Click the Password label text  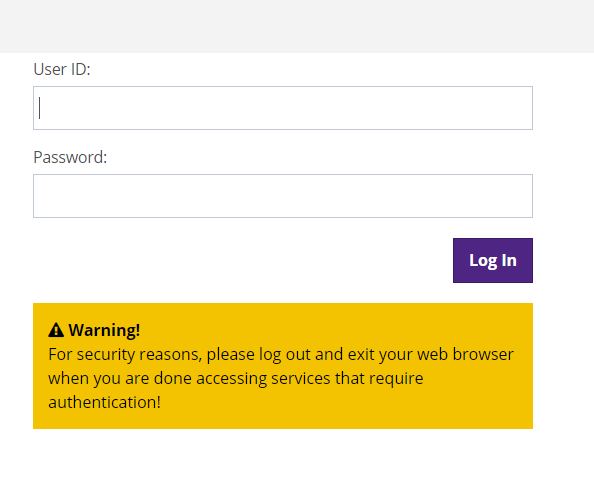[70, 157]
